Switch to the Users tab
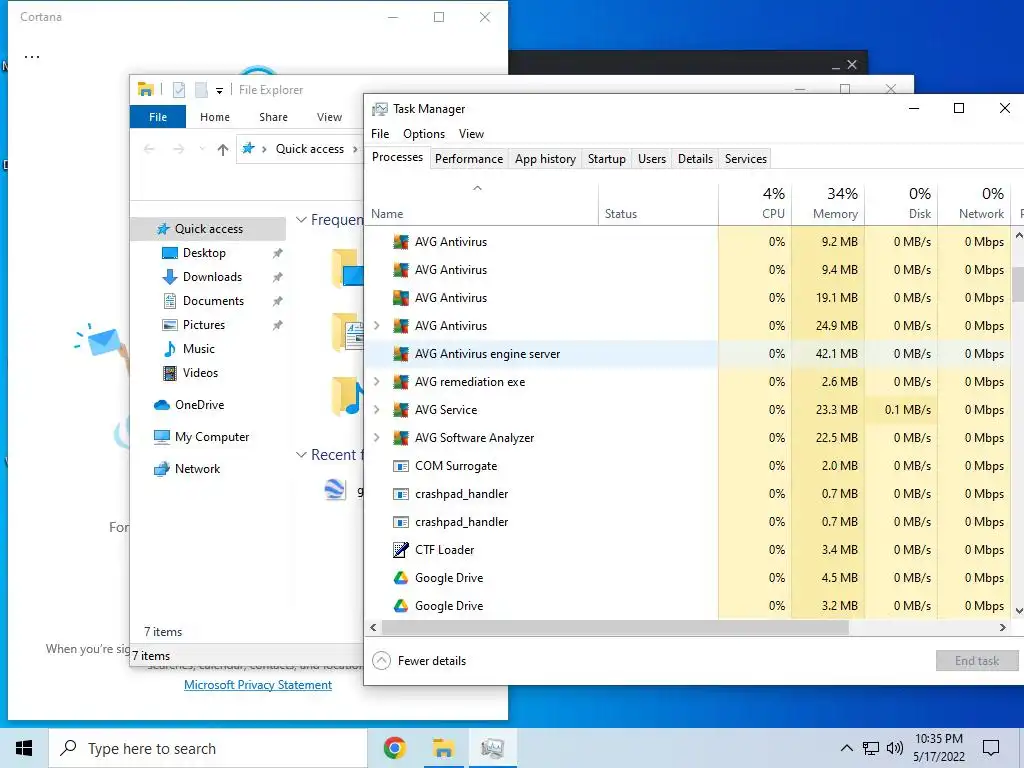This screenshot has height=768, width=1024. click(x=652, y=159)
